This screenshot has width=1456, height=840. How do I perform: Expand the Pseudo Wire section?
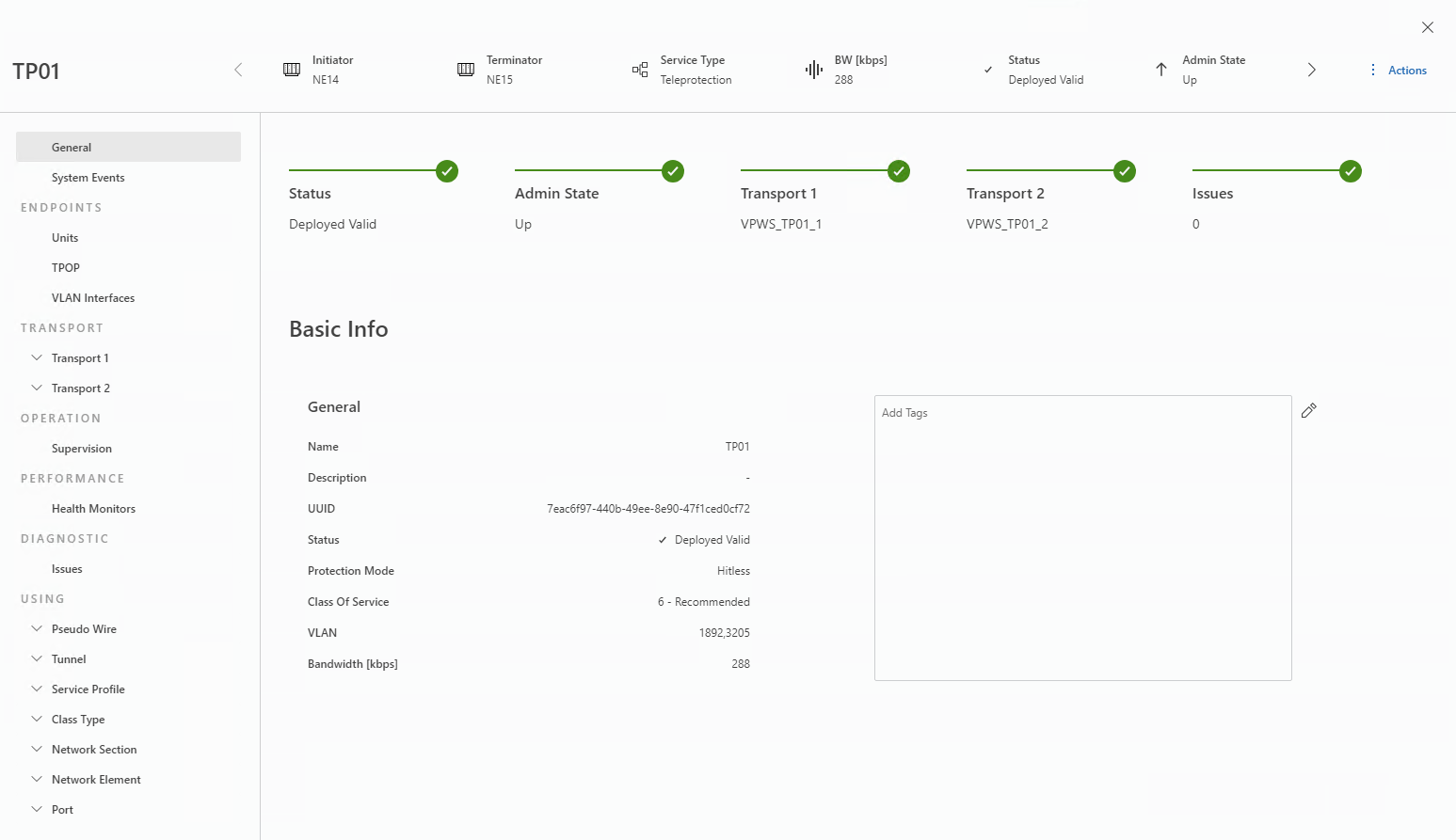37,629
